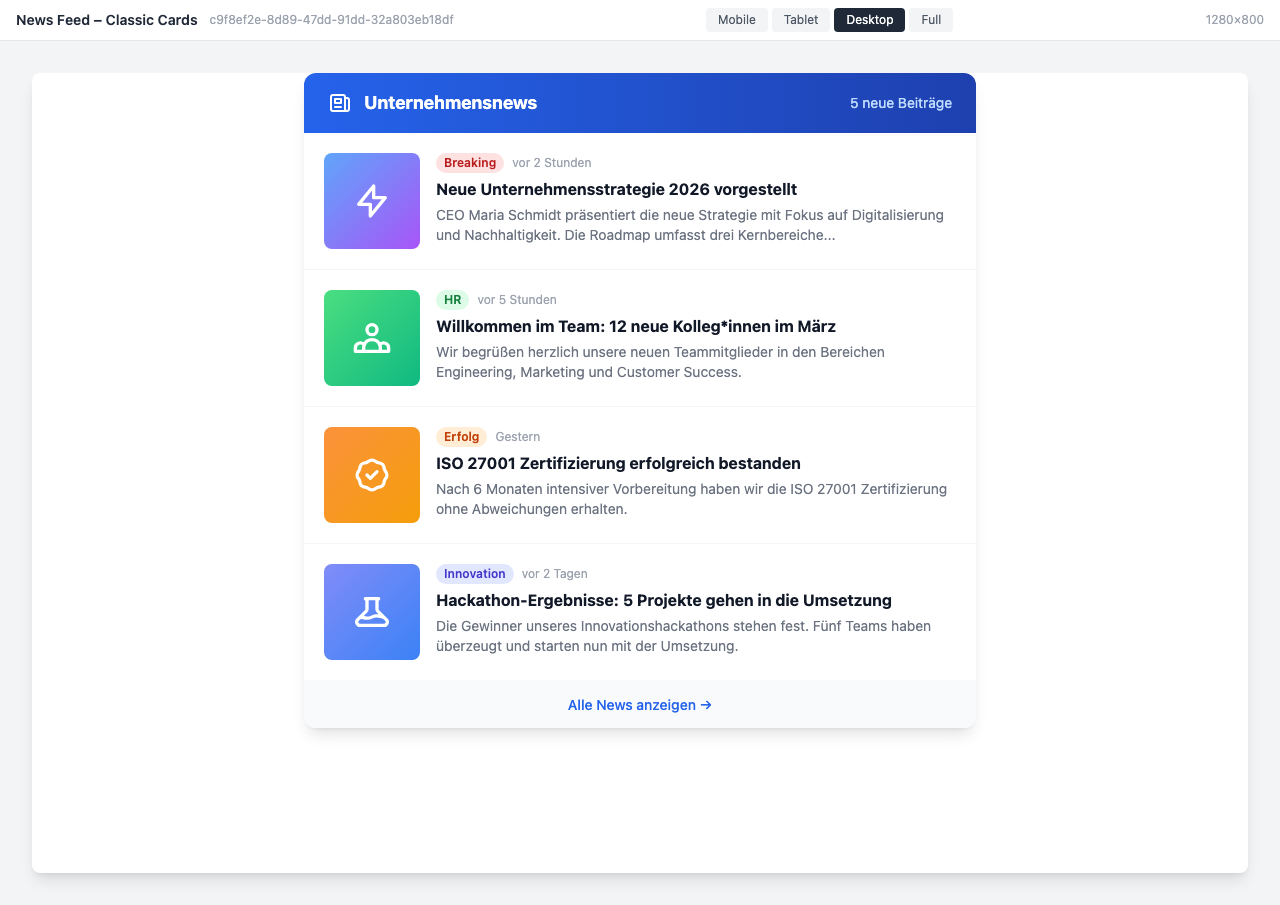
Task: Select the Full viewport option
Action: pos(930,19)
